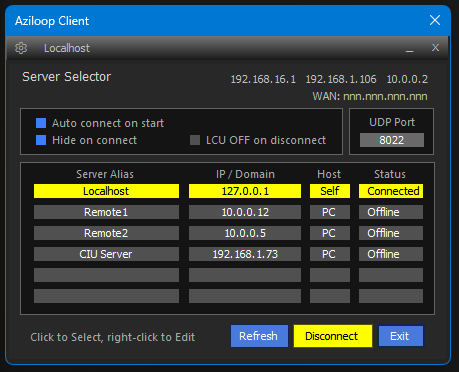Click the yellow Disconnect button
The image size is (459, 372).
point(333,336)
